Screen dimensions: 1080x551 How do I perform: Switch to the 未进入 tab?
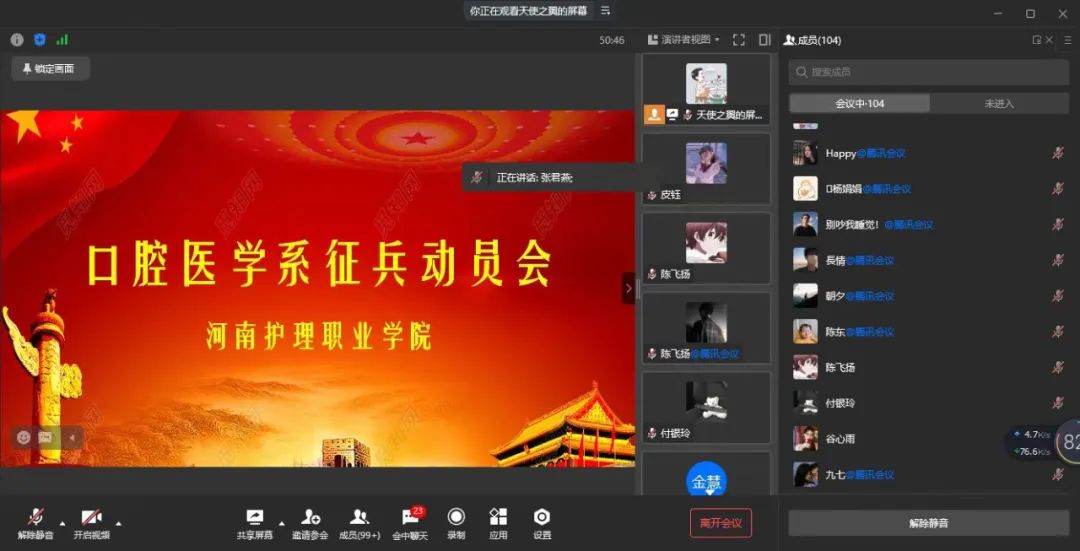point(998,104)
